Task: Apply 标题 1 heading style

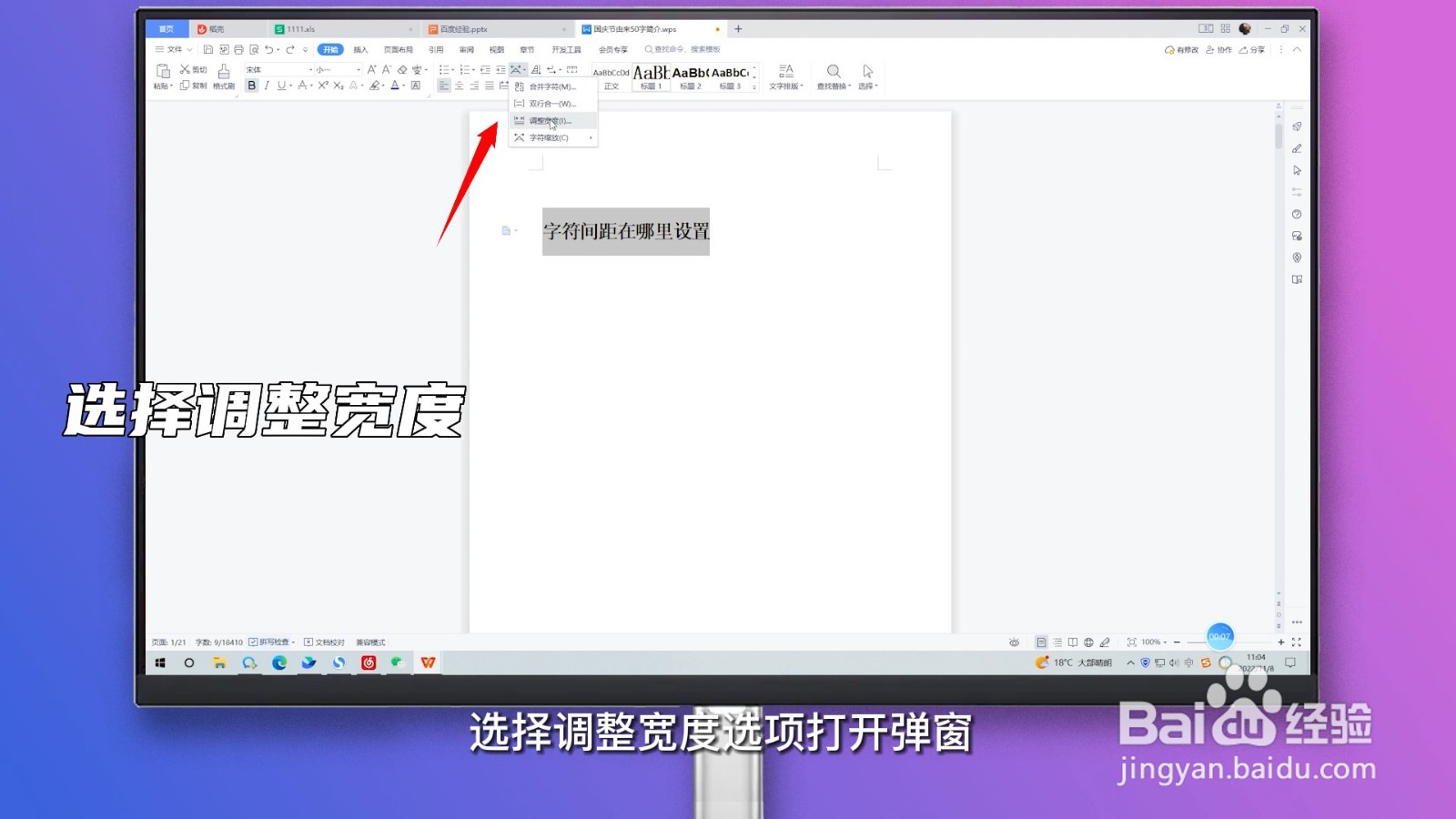Action: click(x=651, y=76)
